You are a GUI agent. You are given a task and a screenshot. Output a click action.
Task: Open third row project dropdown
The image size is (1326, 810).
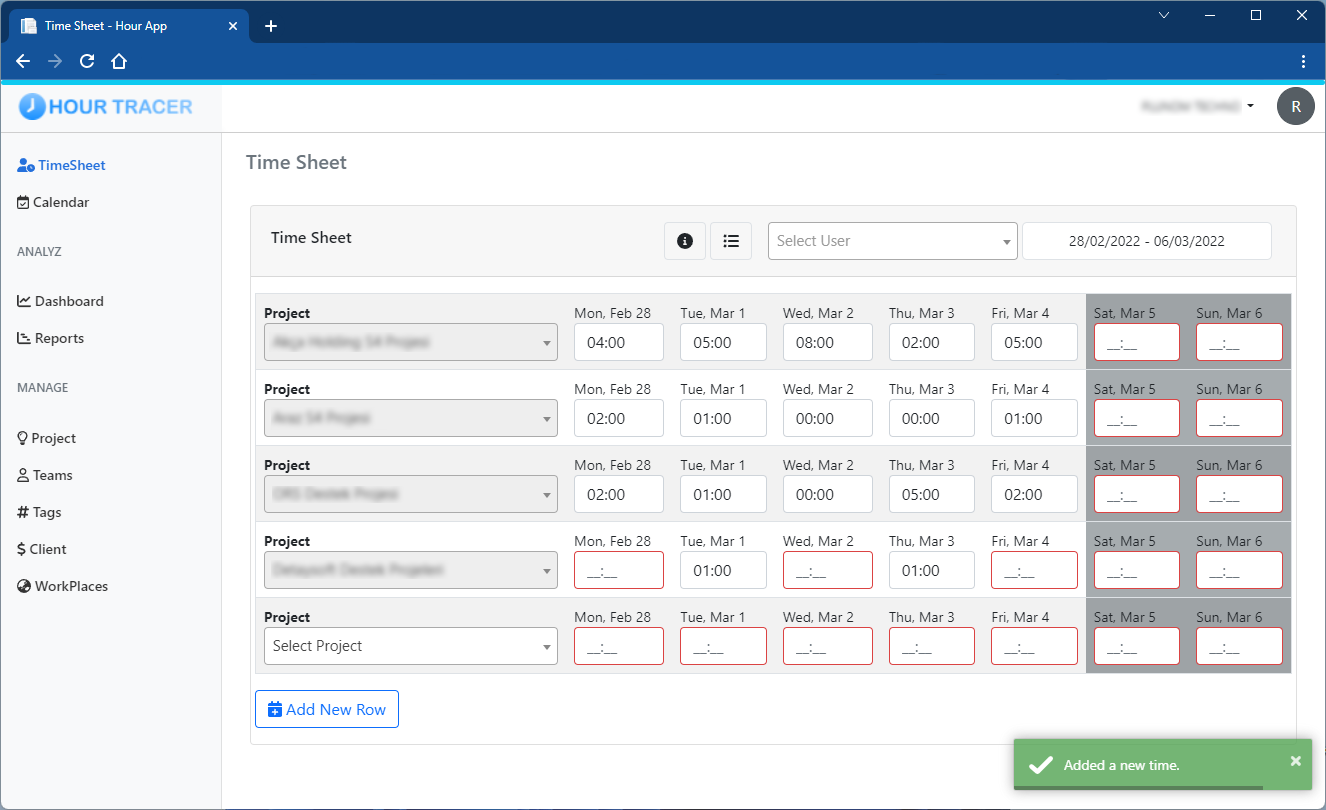tap(411, 494)
